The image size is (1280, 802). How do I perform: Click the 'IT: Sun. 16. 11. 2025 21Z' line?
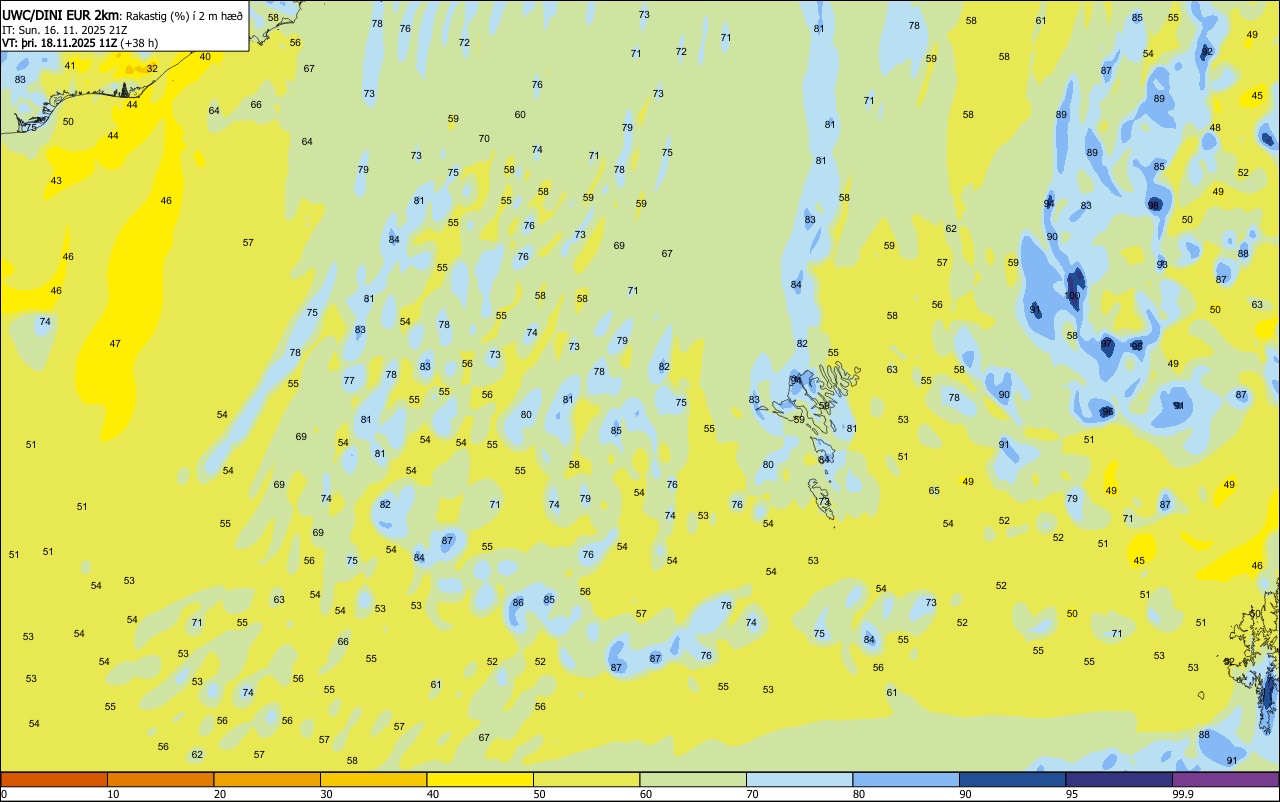(x=64, y=30)
